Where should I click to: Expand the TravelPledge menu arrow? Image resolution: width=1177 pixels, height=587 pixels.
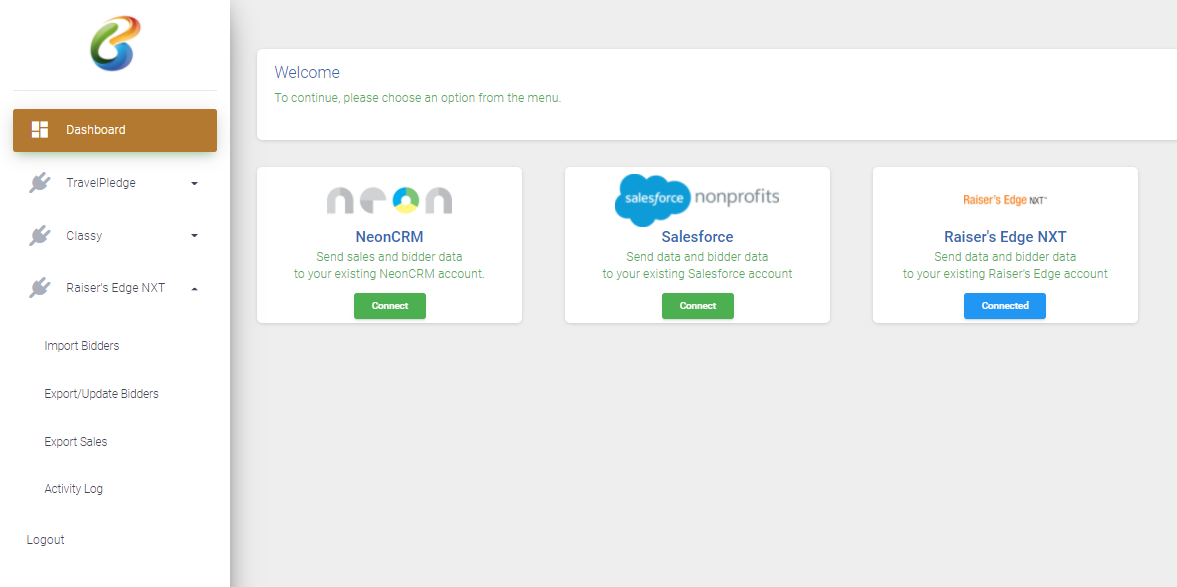[194, 183]
